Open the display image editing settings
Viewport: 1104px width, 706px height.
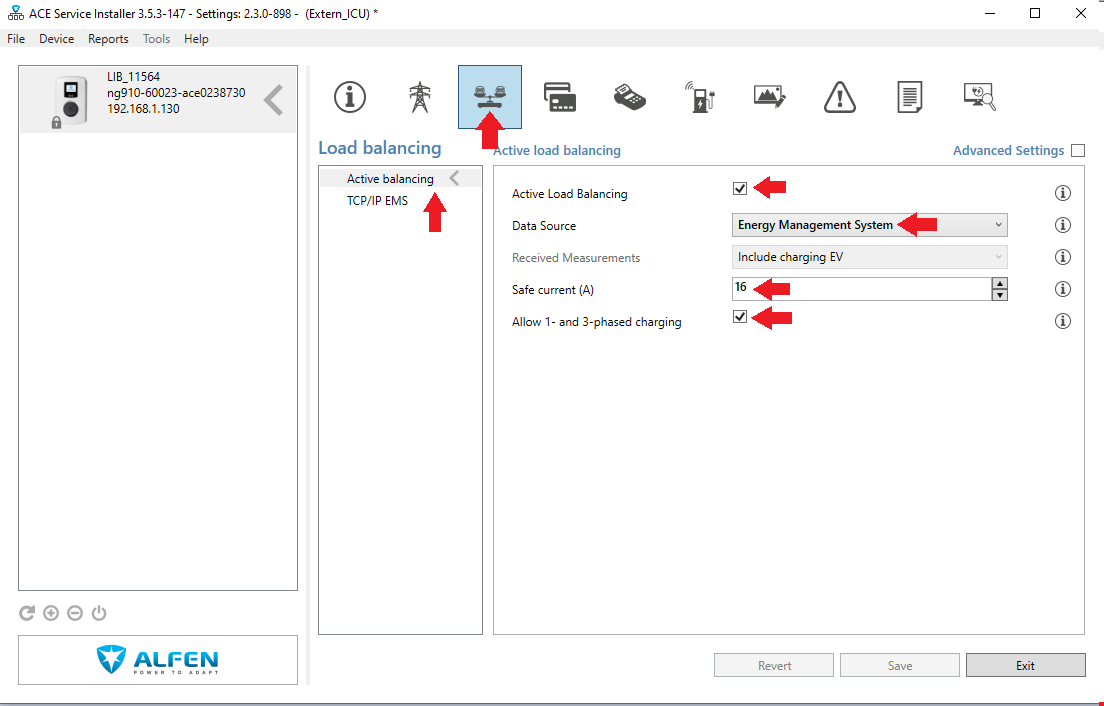coord(769,97)
